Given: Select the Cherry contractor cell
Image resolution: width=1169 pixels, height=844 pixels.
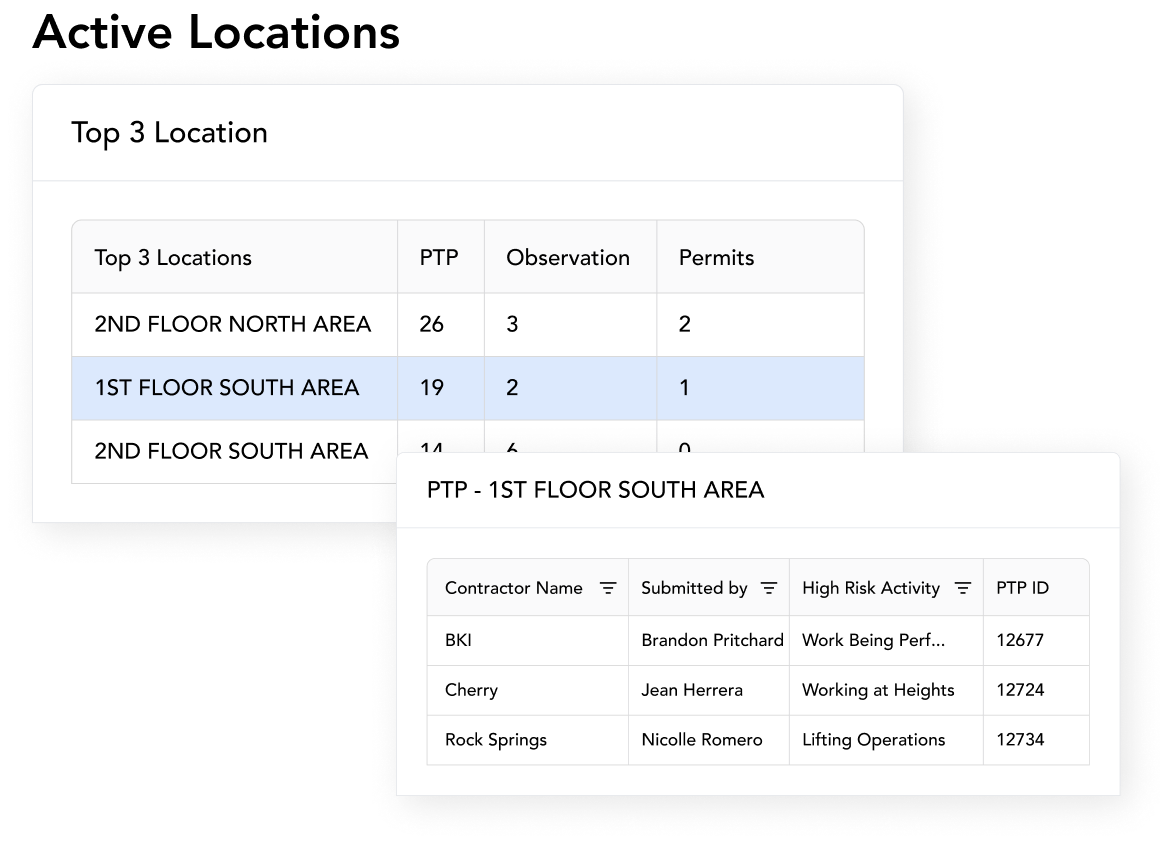Looking at the screenshot, I should [471, 690].
